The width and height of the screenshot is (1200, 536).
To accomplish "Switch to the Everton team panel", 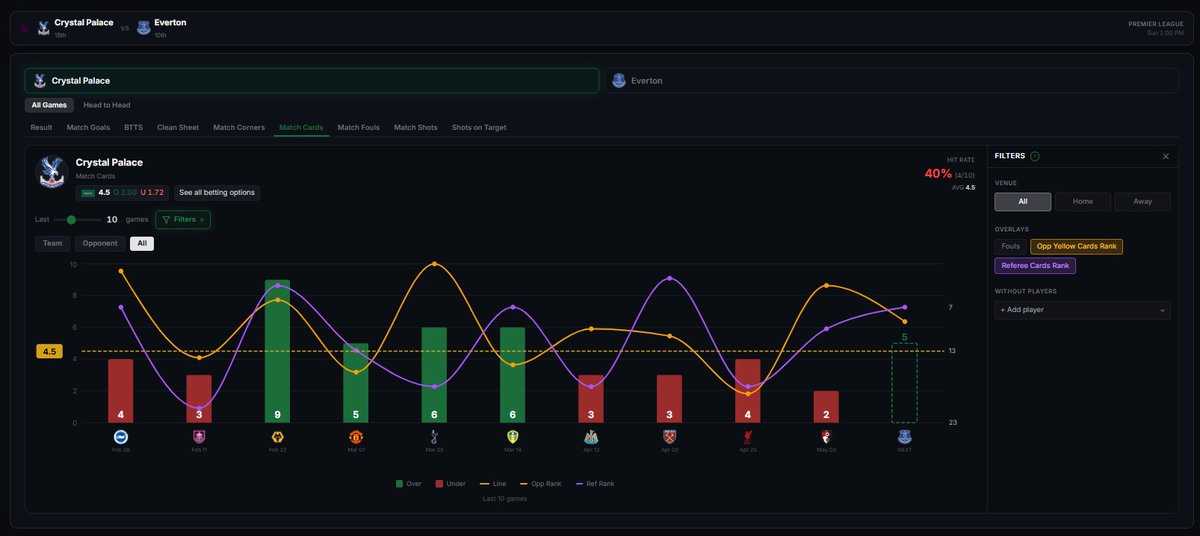I will [x=891, y=80].
